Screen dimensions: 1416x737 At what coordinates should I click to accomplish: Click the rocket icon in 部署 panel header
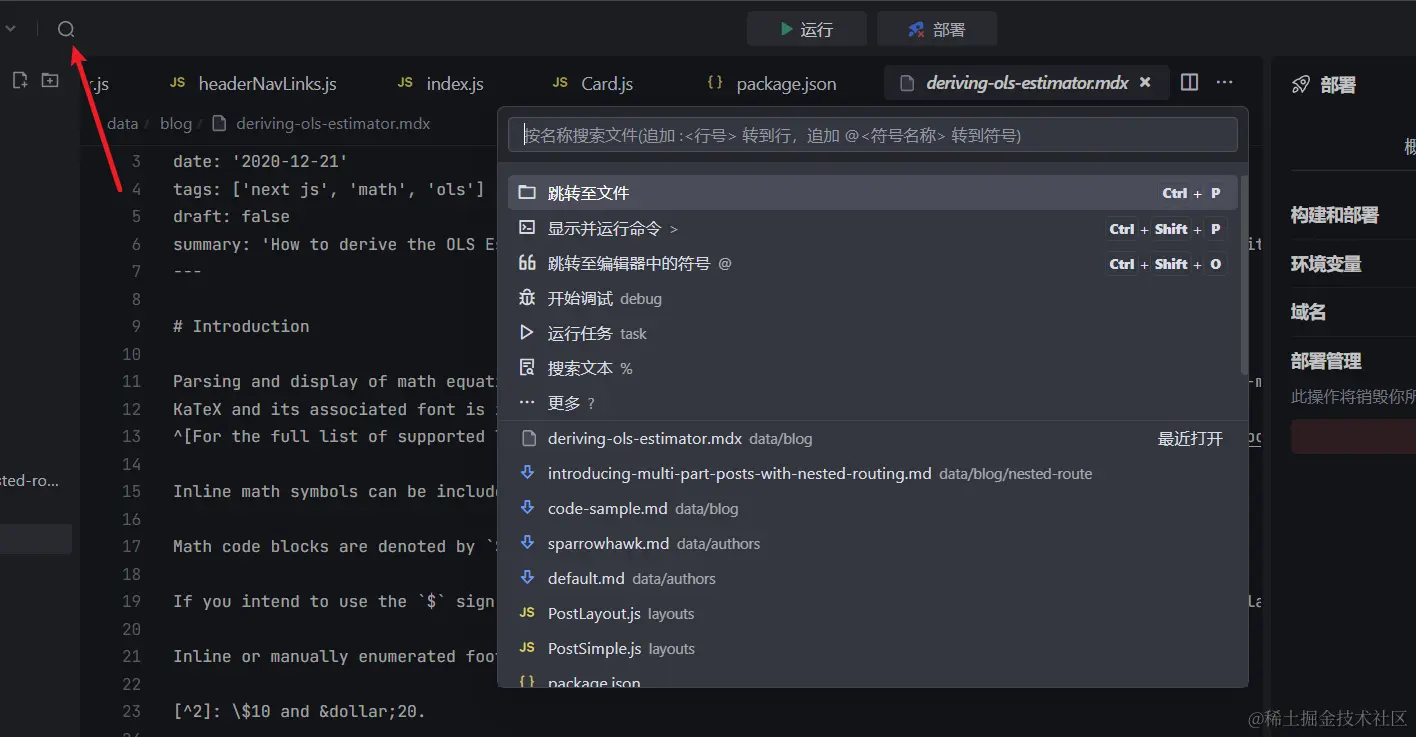1300,85
